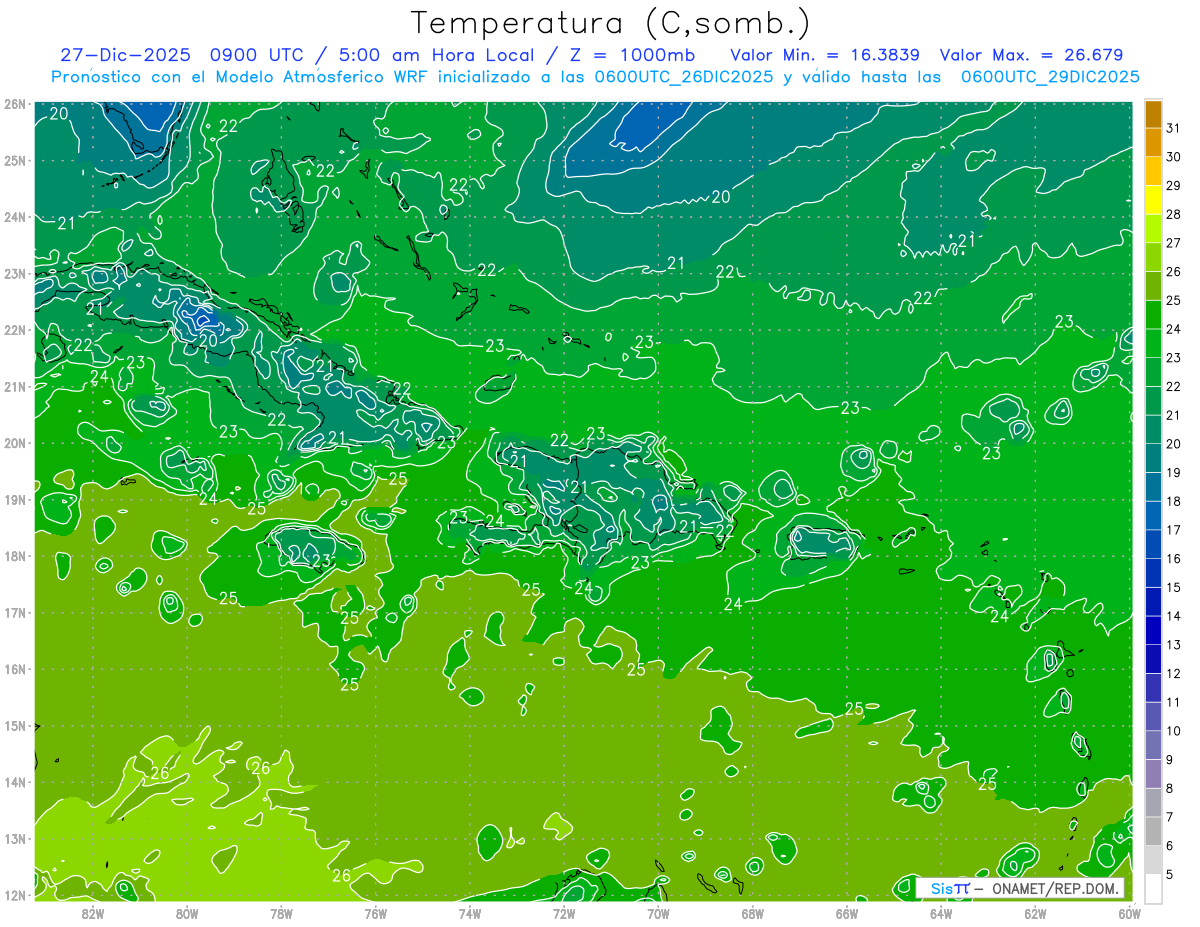Image resolution: width=1200 pixels, height=927 pixels.
Task: Click the '78W' longitude axis label
Action: [281, 912]
